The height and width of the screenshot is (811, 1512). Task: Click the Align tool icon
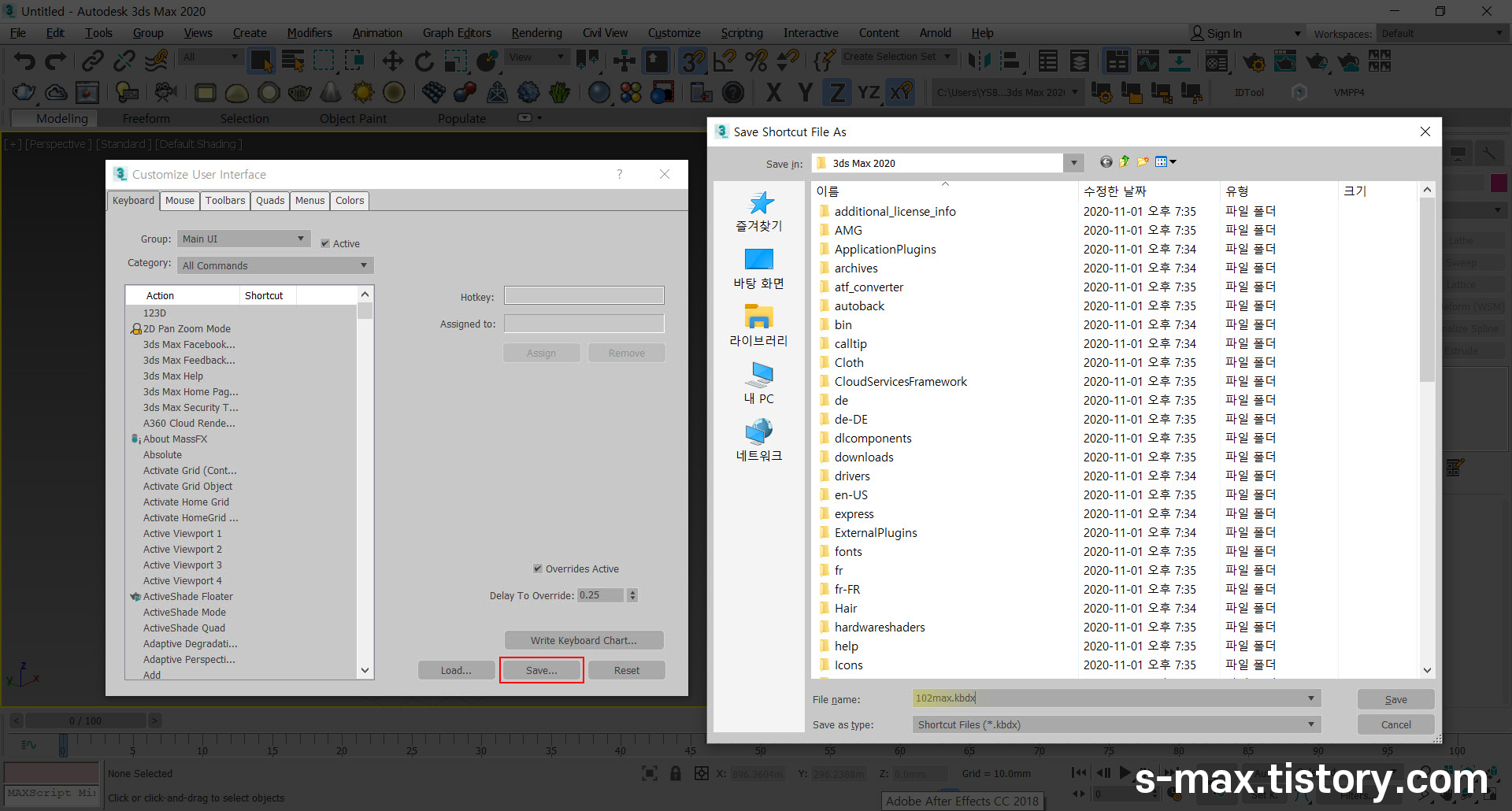[1010, 61]
